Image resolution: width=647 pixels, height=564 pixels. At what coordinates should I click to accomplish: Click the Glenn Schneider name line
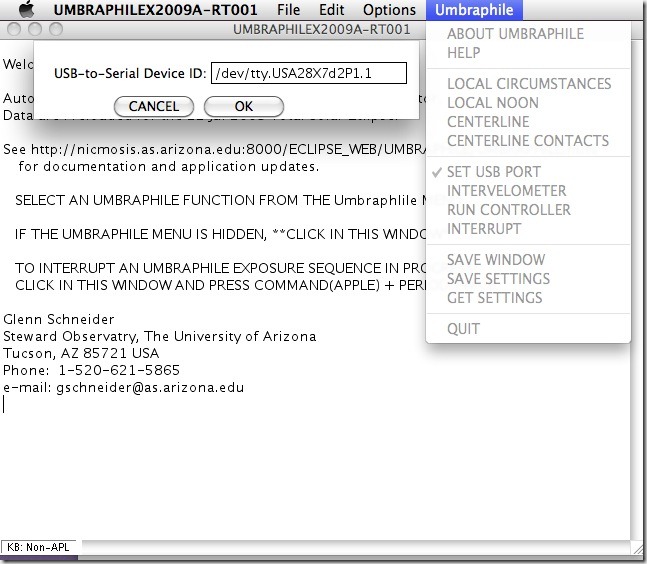tap(59, 319)
